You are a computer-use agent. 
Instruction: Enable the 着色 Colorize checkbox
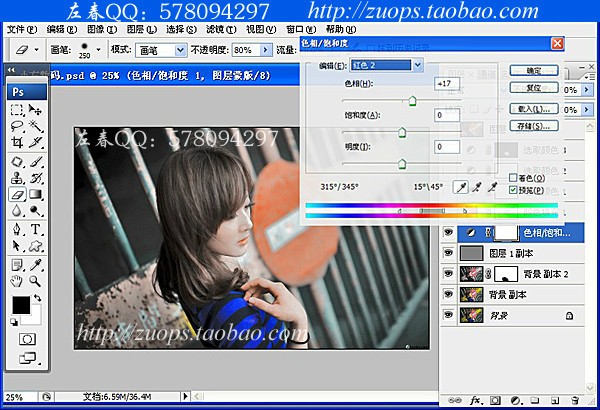514,178
